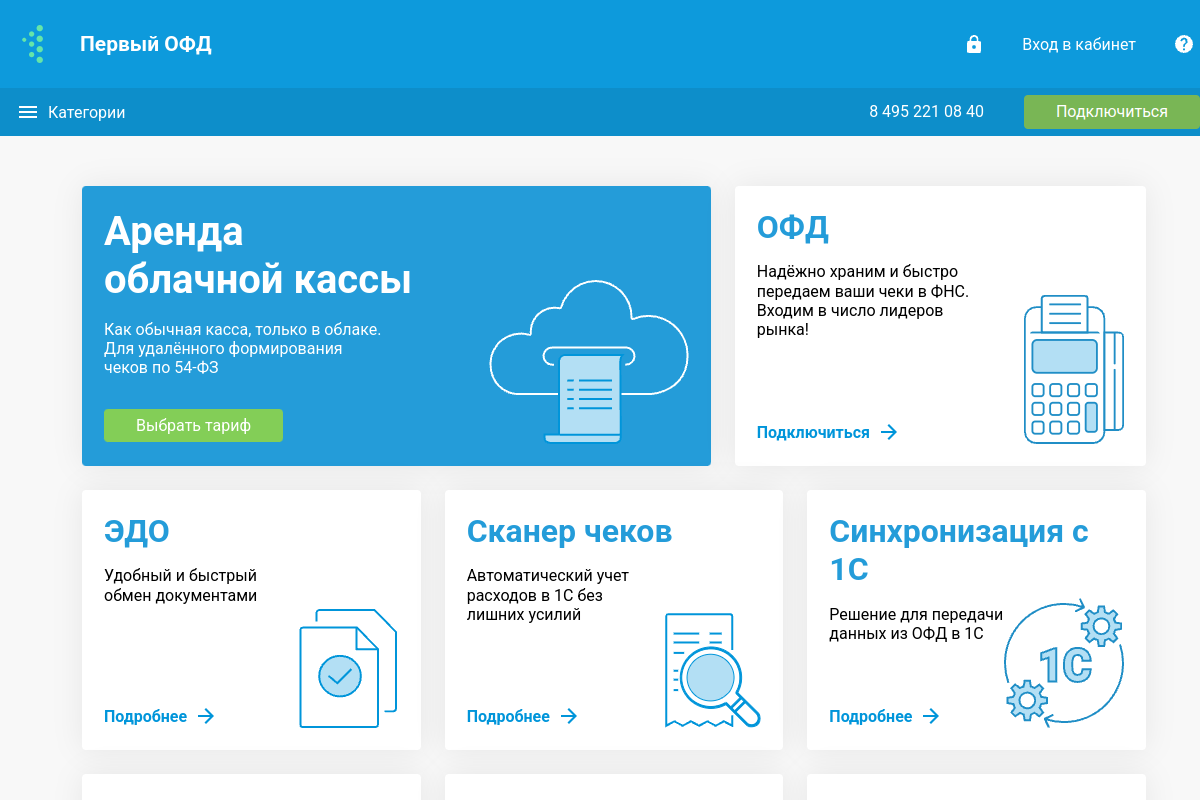Click the 1С gears sync icon
This screenshot has width=1200, height=800.
(x=1064, y=664)
